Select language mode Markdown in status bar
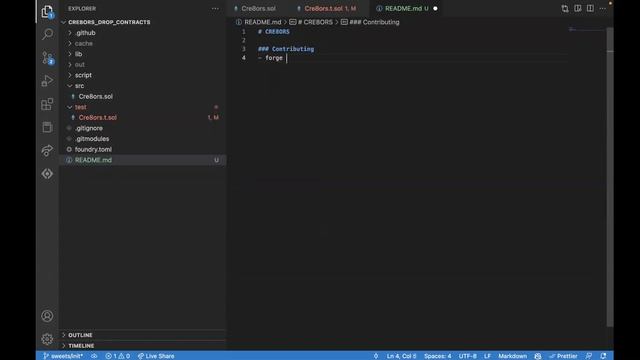 click(x=512, y=356)
